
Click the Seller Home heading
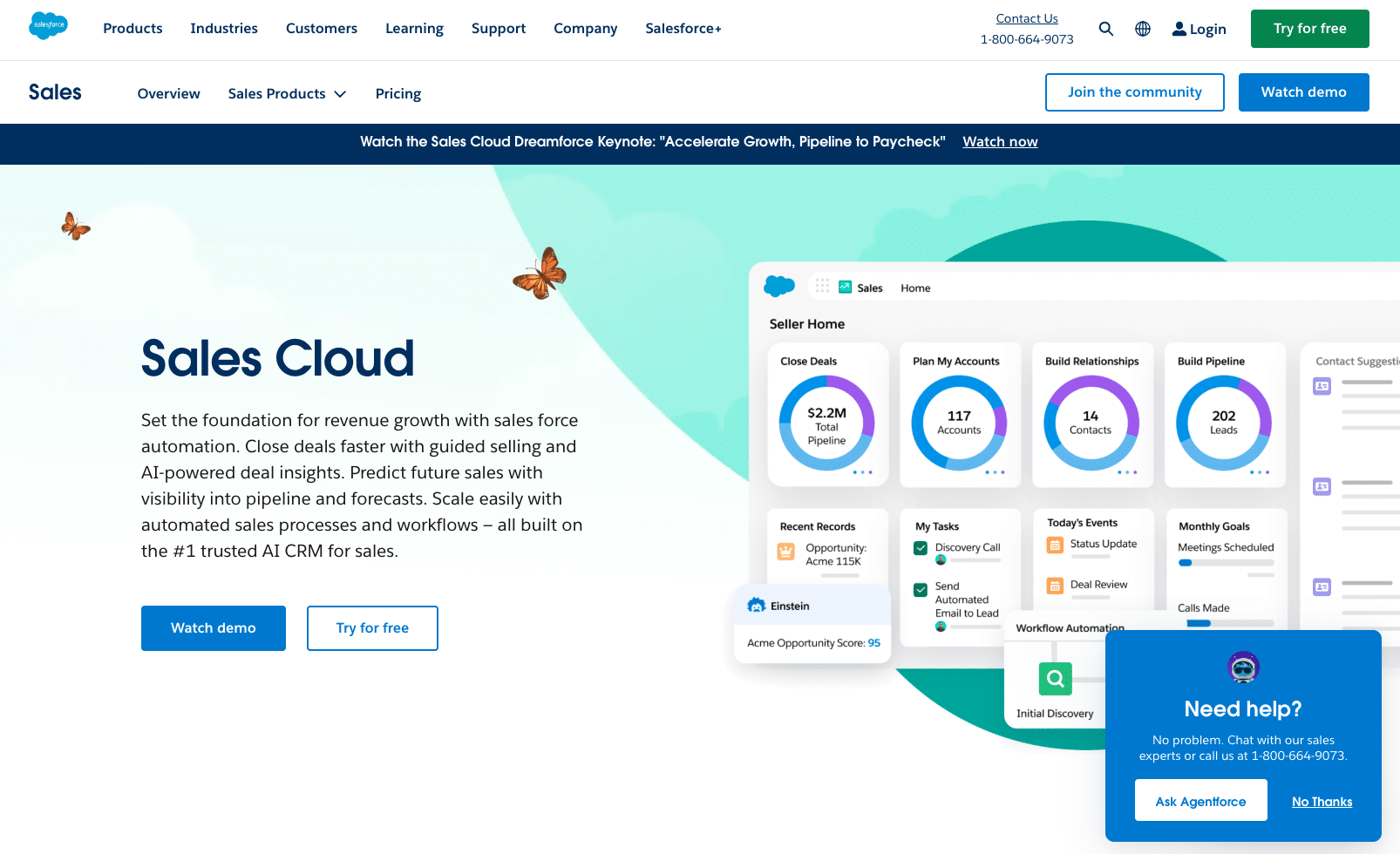coord(807,324)
